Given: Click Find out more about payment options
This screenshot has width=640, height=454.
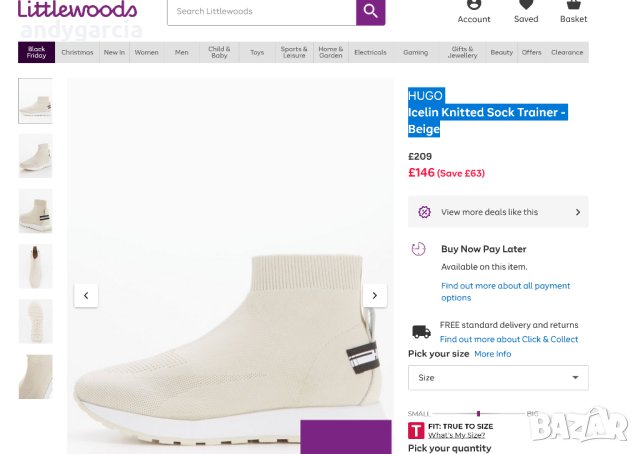Looking at the screenshot, I should [x=505, y=291].
